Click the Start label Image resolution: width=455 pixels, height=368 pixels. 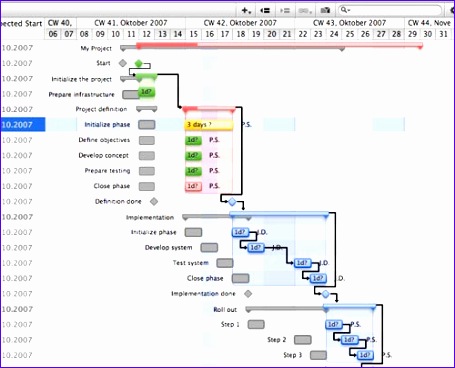(x=103, y=63)
